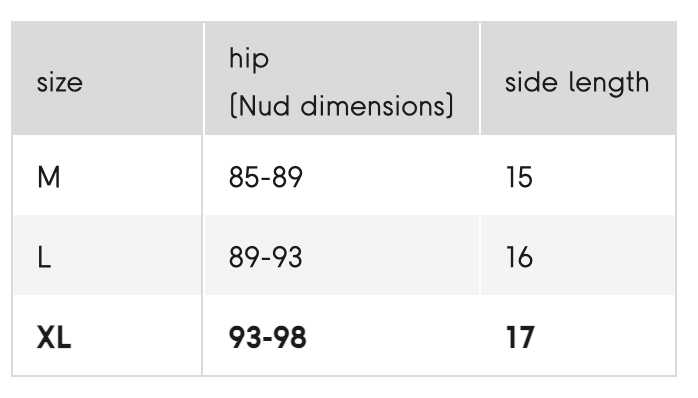Select the M size cell
698x398 pixels.
107,175
